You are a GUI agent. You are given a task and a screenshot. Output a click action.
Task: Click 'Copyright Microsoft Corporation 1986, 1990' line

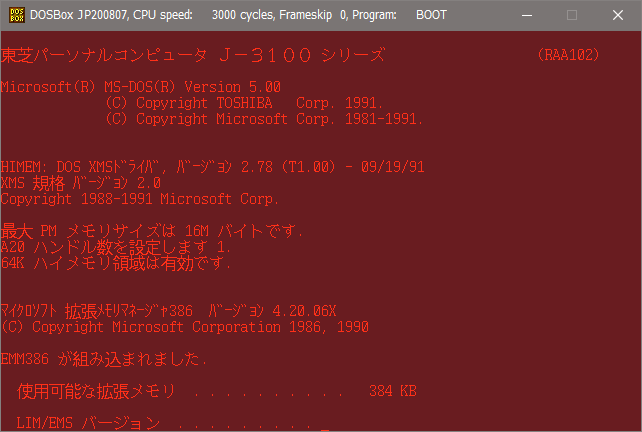(185, 327)
